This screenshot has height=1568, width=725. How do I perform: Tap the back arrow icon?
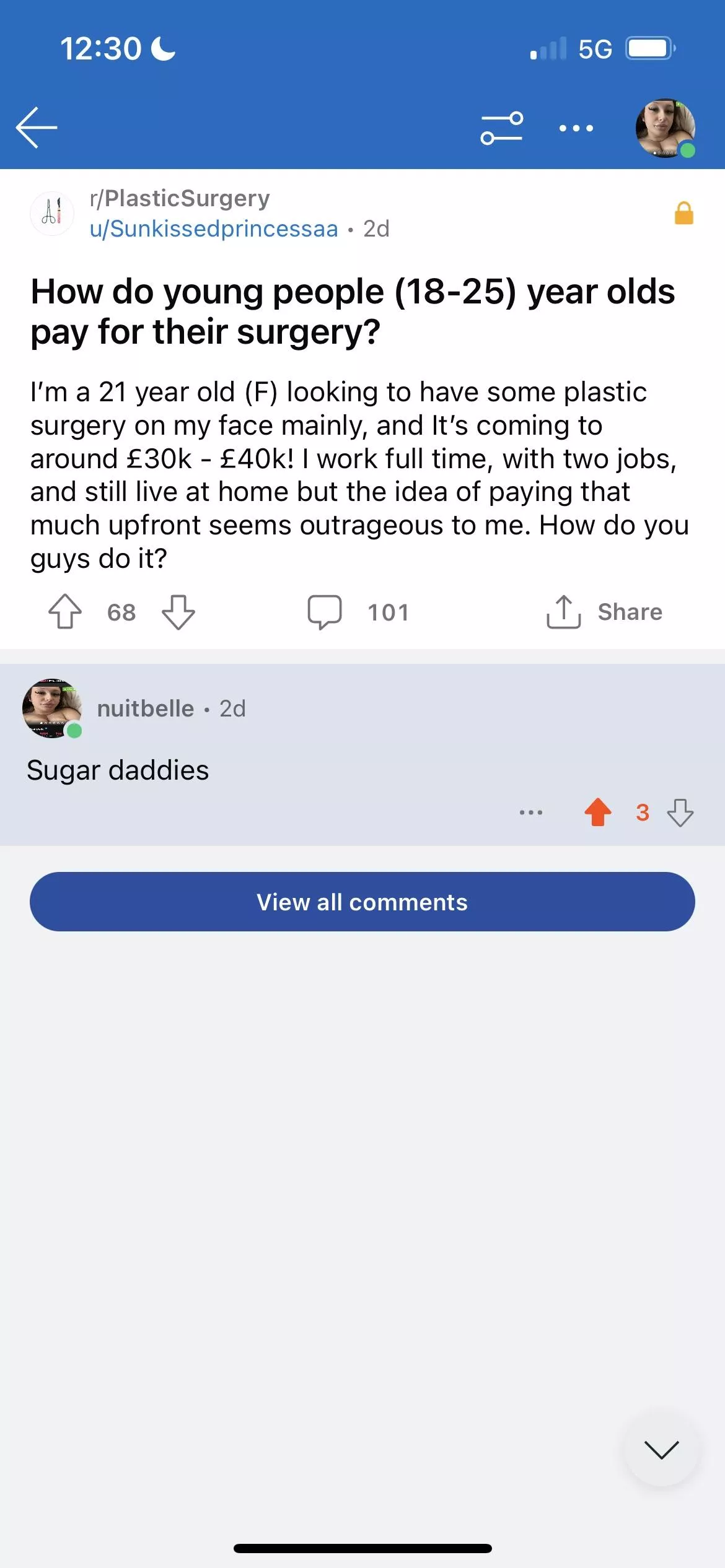coord(37,128)
